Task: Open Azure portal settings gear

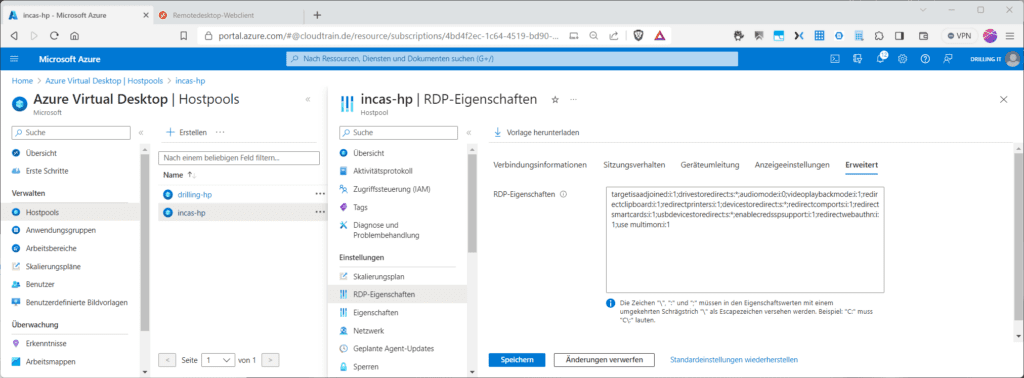Action: pyautogui.click(x=903, y=59)
